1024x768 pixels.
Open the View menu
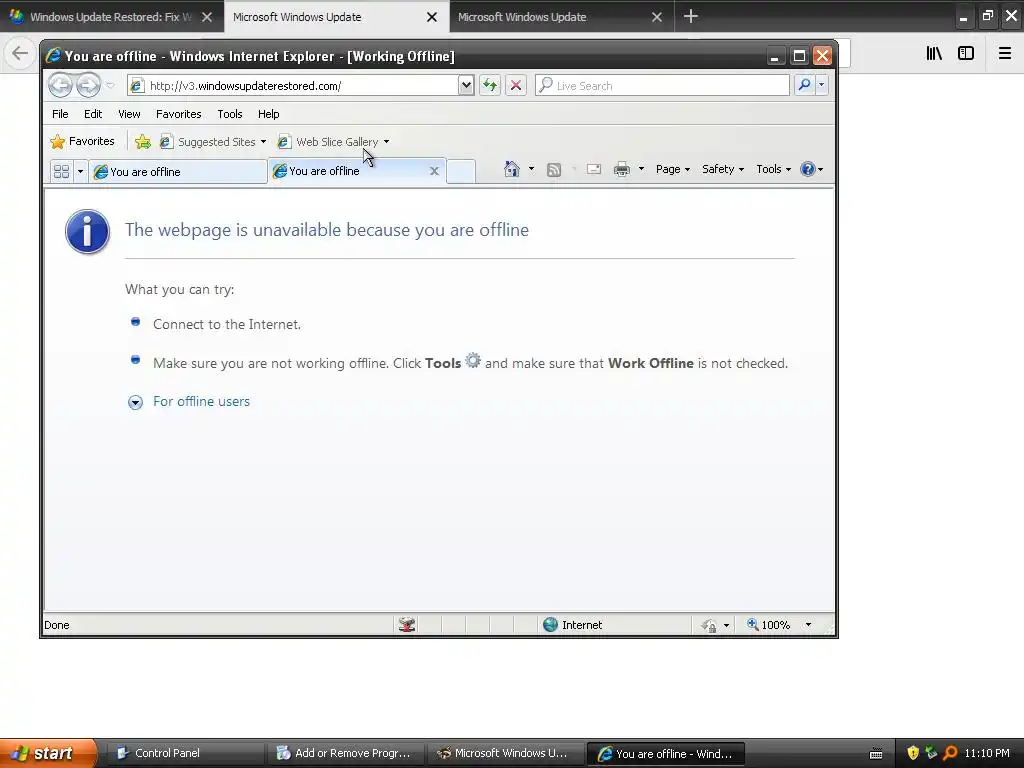coord(129,114)
